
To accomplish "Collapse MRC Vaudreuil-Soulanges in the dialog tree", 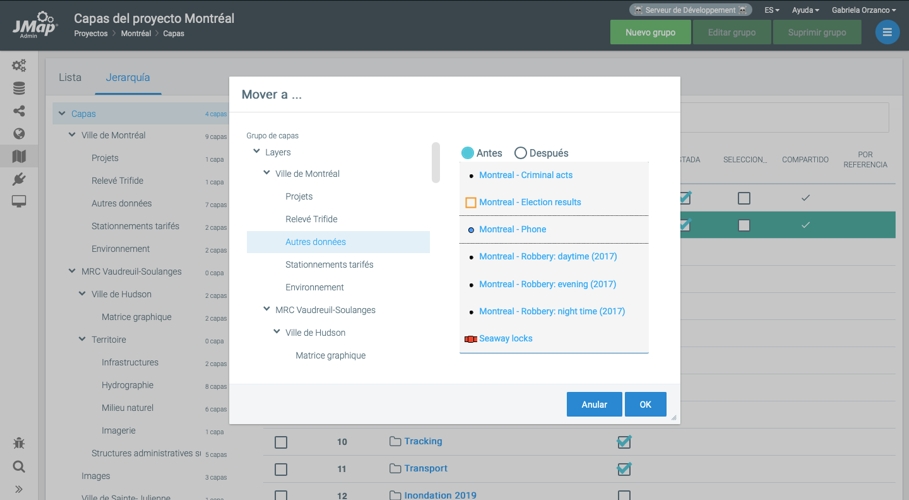I will tap(267, 309).
